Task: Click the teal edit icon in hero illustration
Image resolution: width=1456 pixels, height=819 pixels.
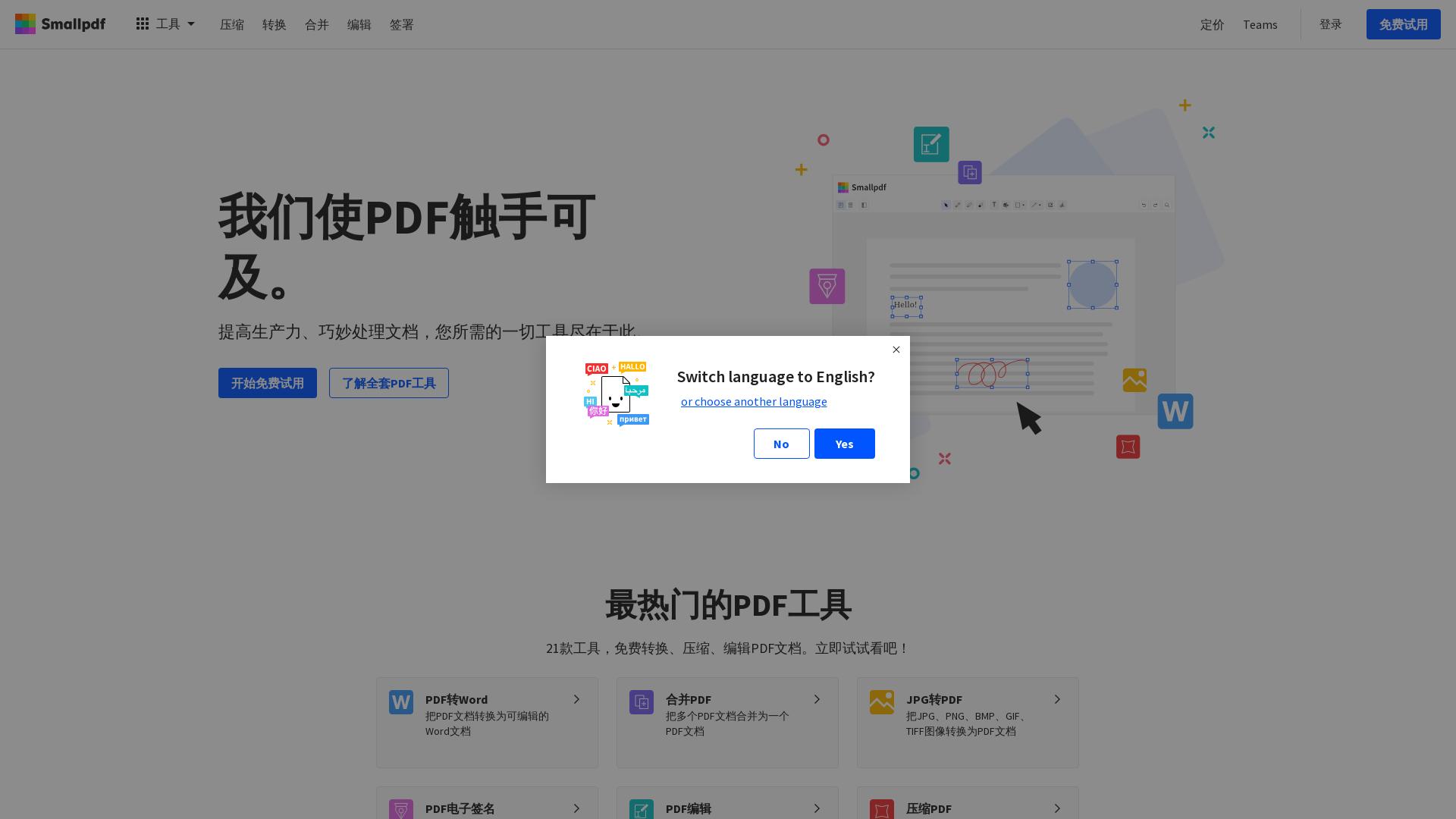Action: [931, 144]
